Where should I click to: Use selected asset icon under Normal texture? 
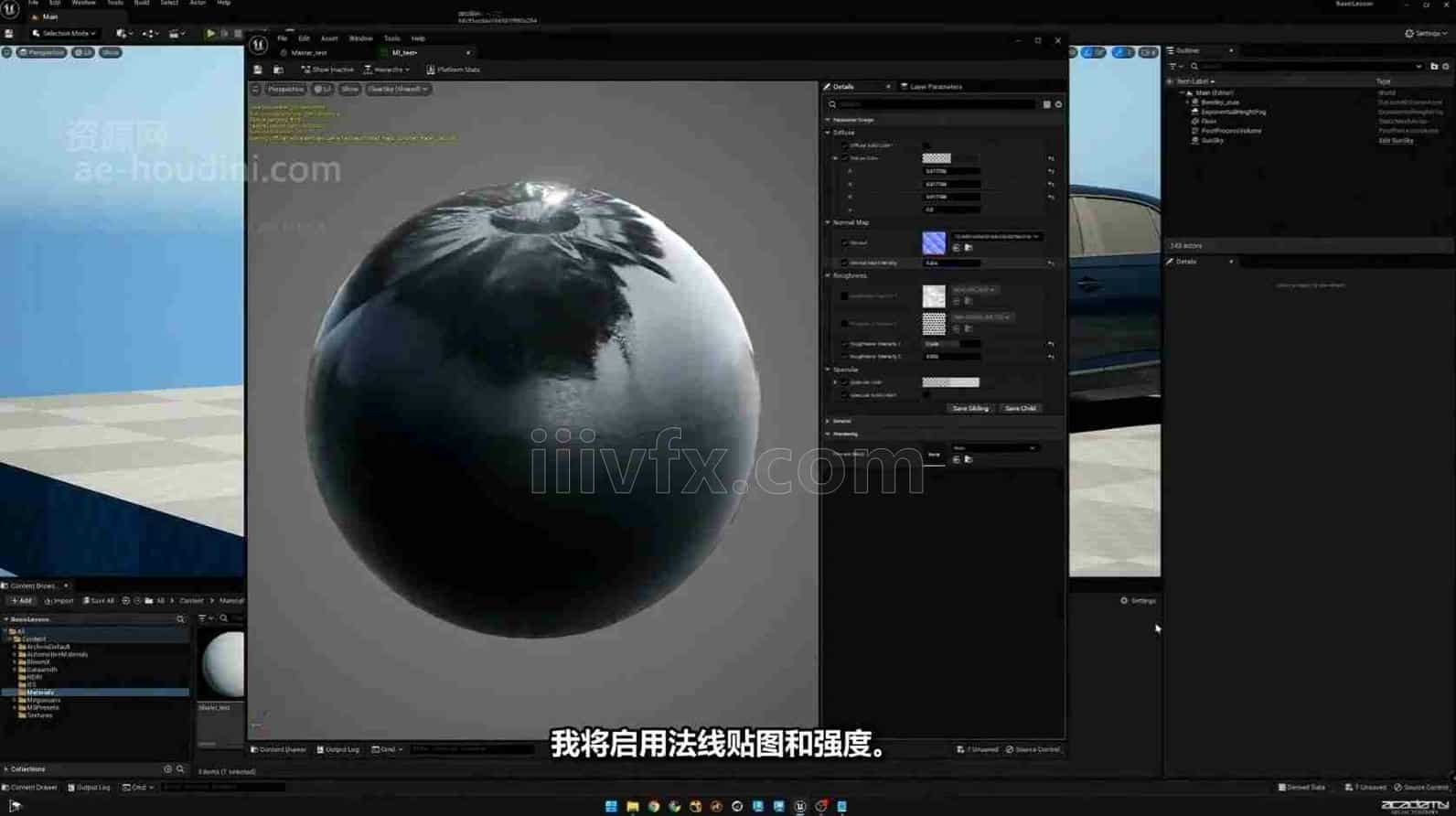click(x=957, y=248)
